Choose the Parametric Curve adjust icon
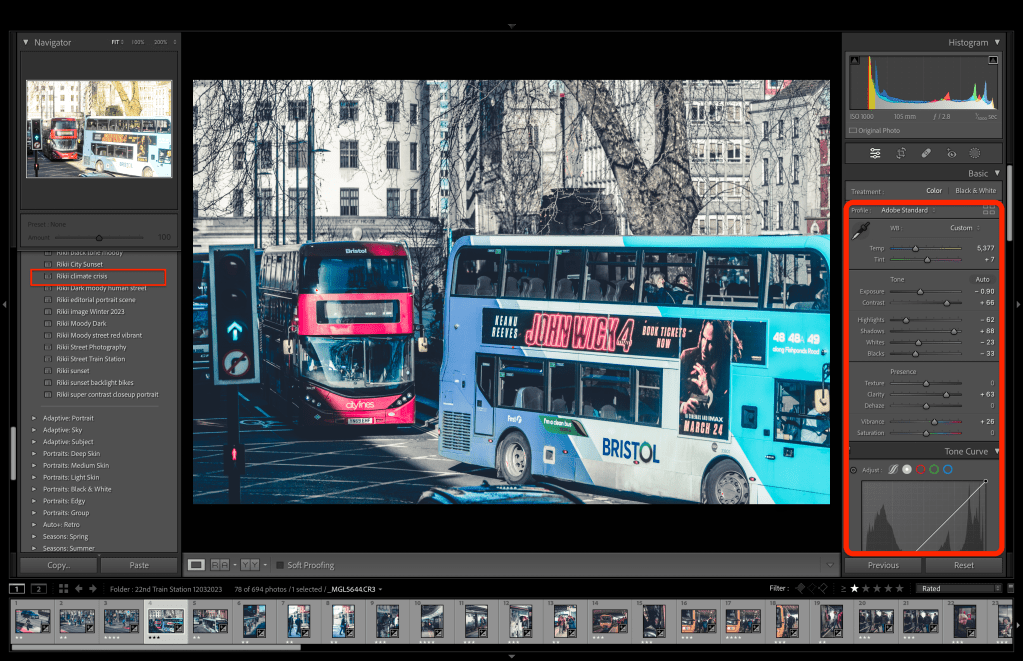The height and width of the screenshot is (661, 1023). click(x=893, y=469)
